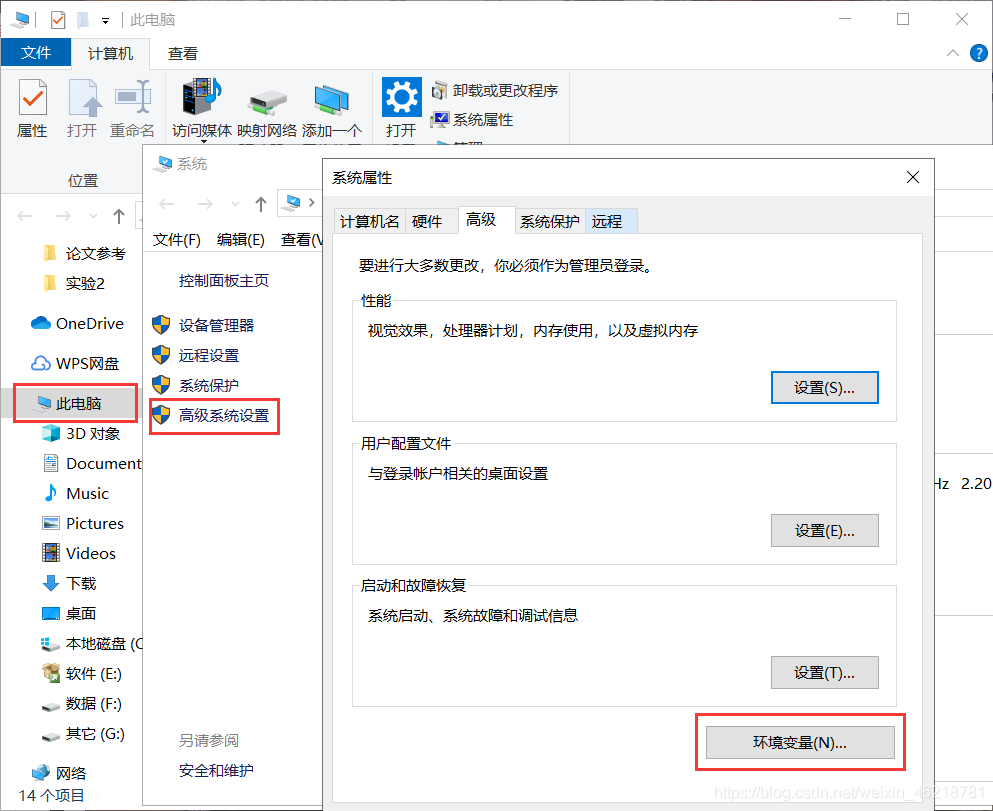The height and width of the screenshot is (811, 993).
Task: Select the 软件 (E:) drive
Action: [x=82, y=674]
